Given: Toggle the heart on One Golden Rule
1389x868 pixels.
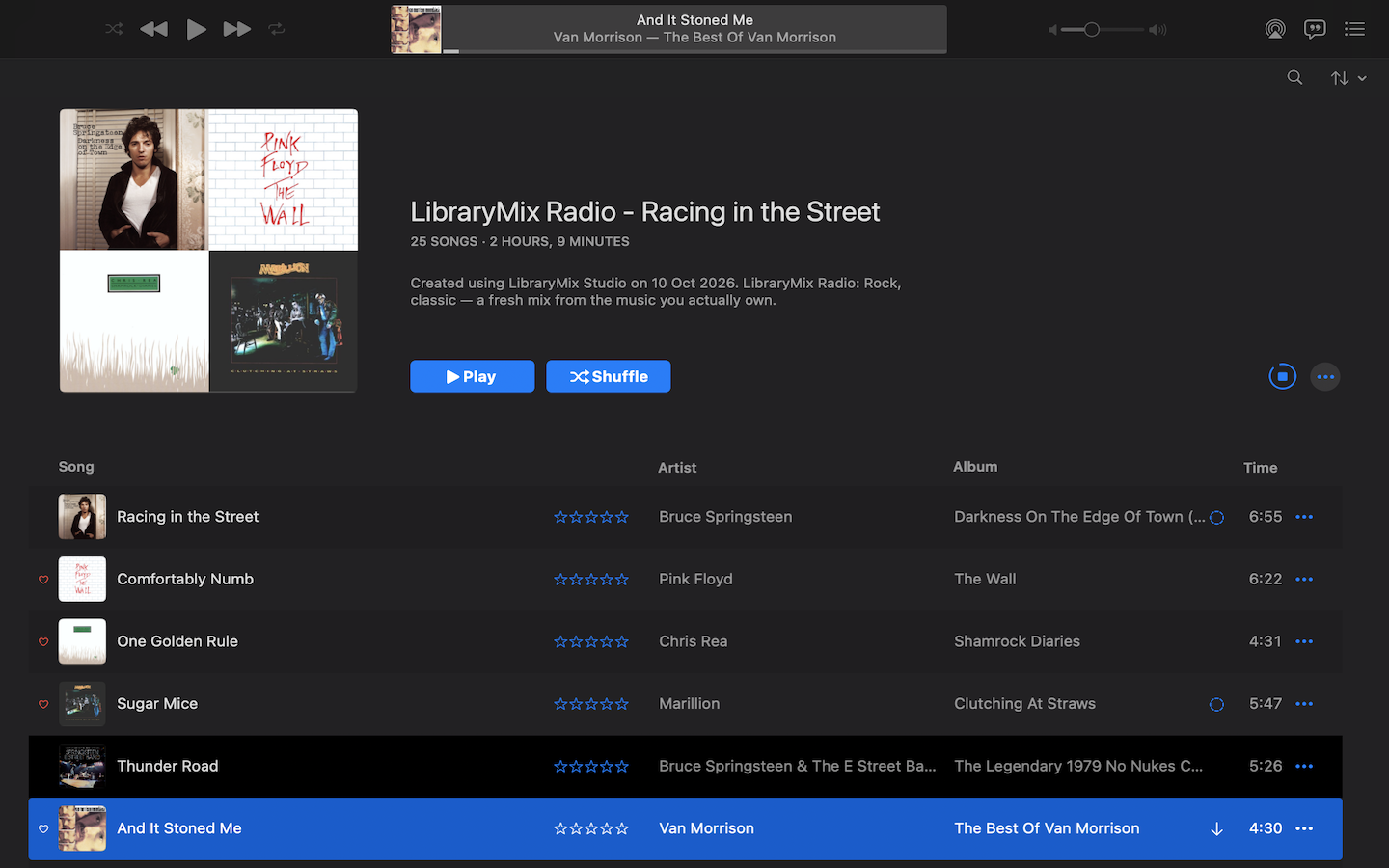Looking at the screenshot, I should tap(43, 642).
